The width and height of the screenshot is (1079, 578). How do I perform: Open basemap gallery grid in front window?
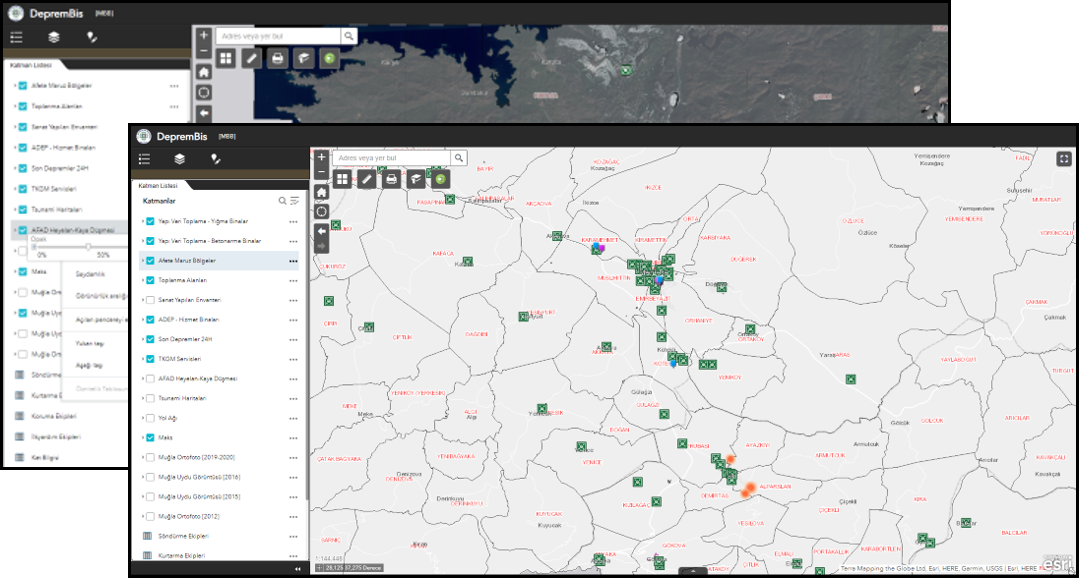coord(342,180)
